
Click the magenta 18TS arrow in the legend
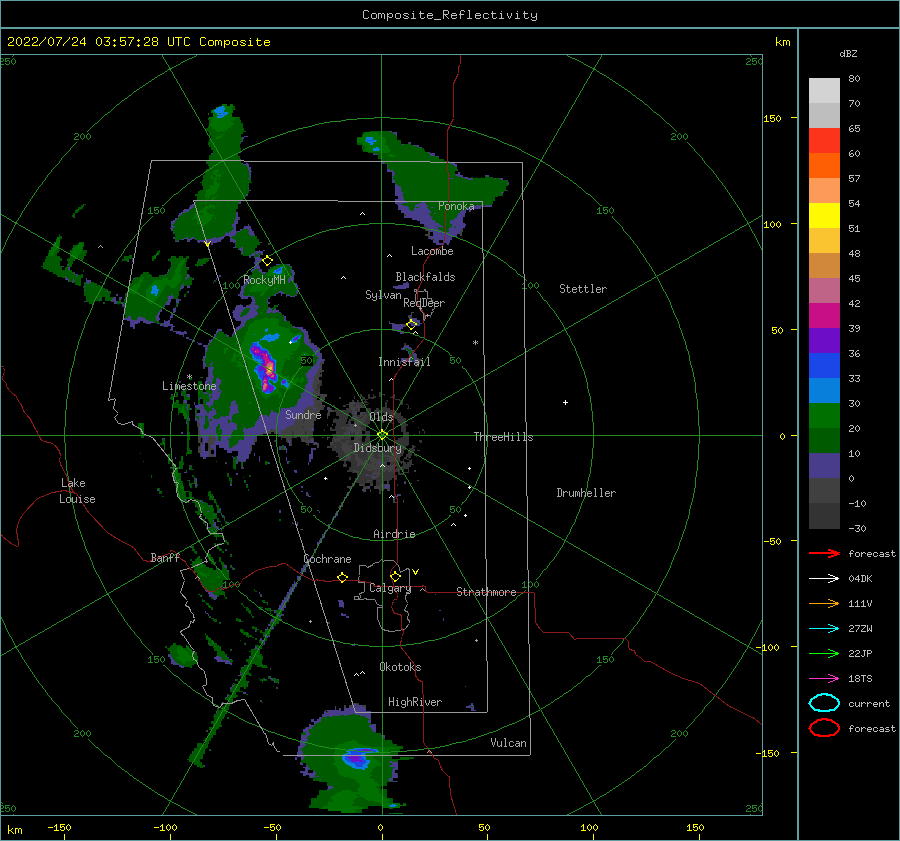point(824,679)
